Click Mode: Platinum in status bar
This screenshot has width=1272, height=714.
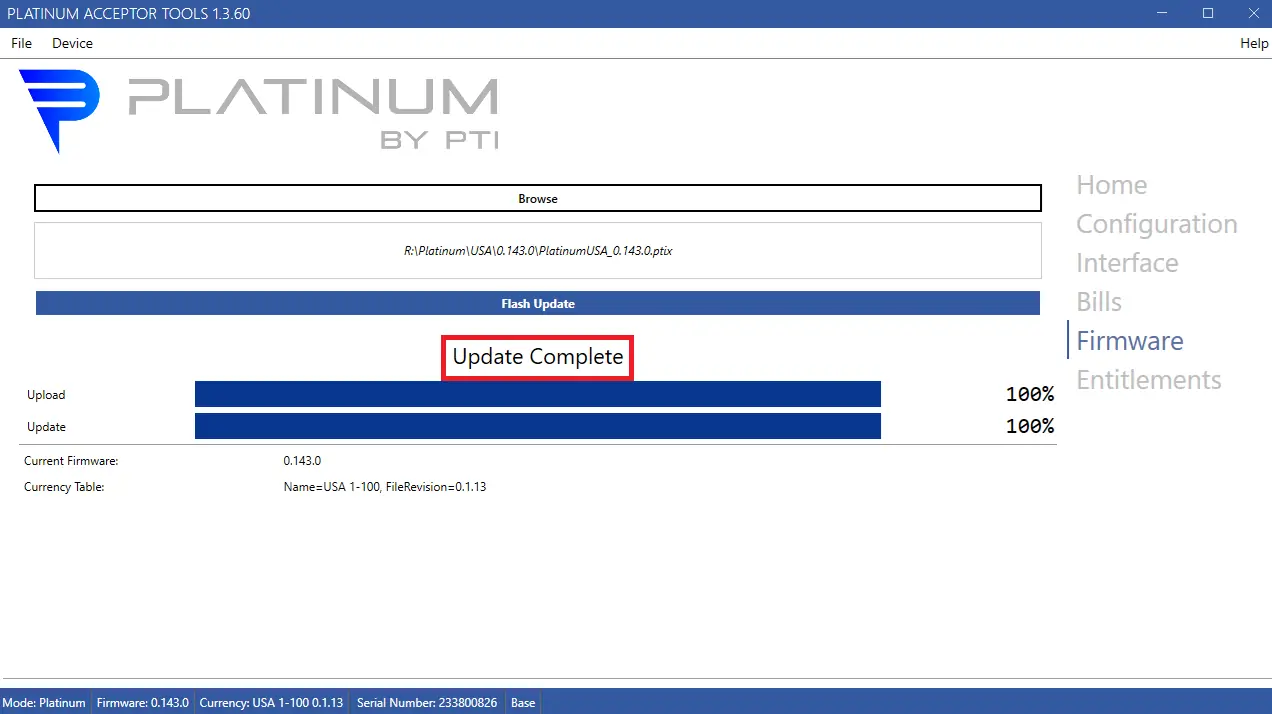pos(44,703)
